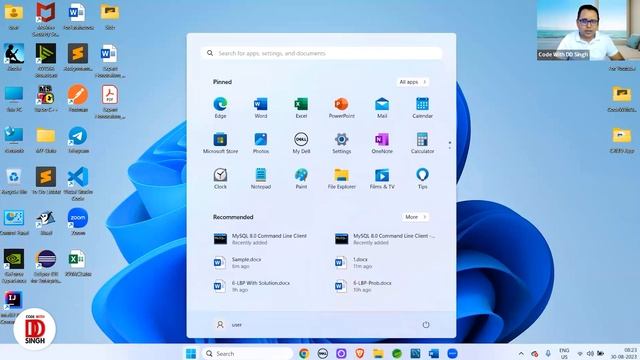Image resolution: width=640 pixels, height=360 pixels.
Task: Open the pinned My Dell app
Action: [301, 143]
